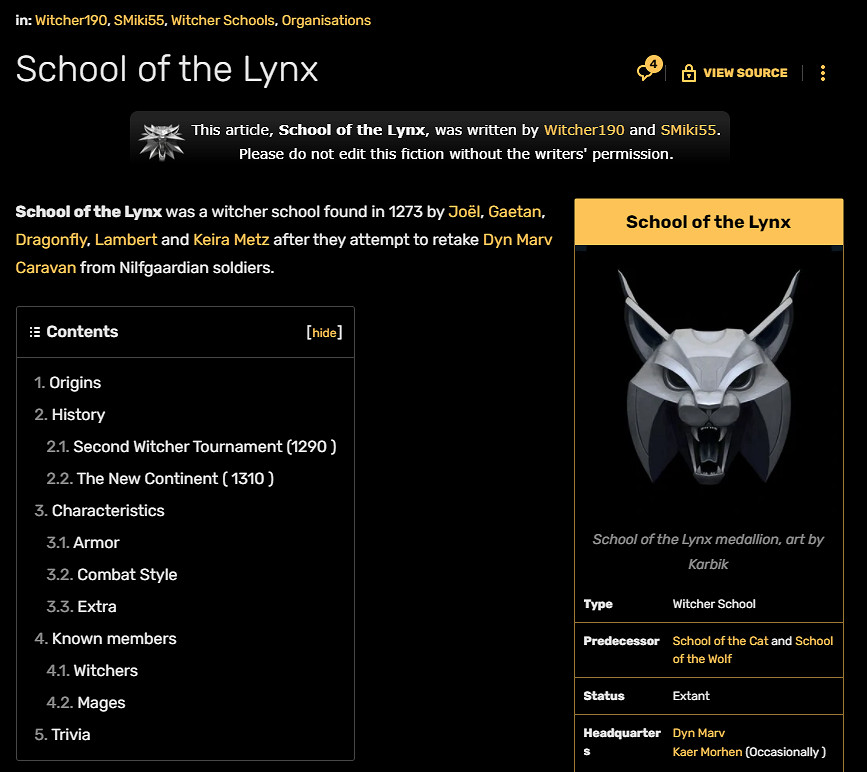Jump to the Origins section
The height and width of the screenshot is (772, 867).
75,382
